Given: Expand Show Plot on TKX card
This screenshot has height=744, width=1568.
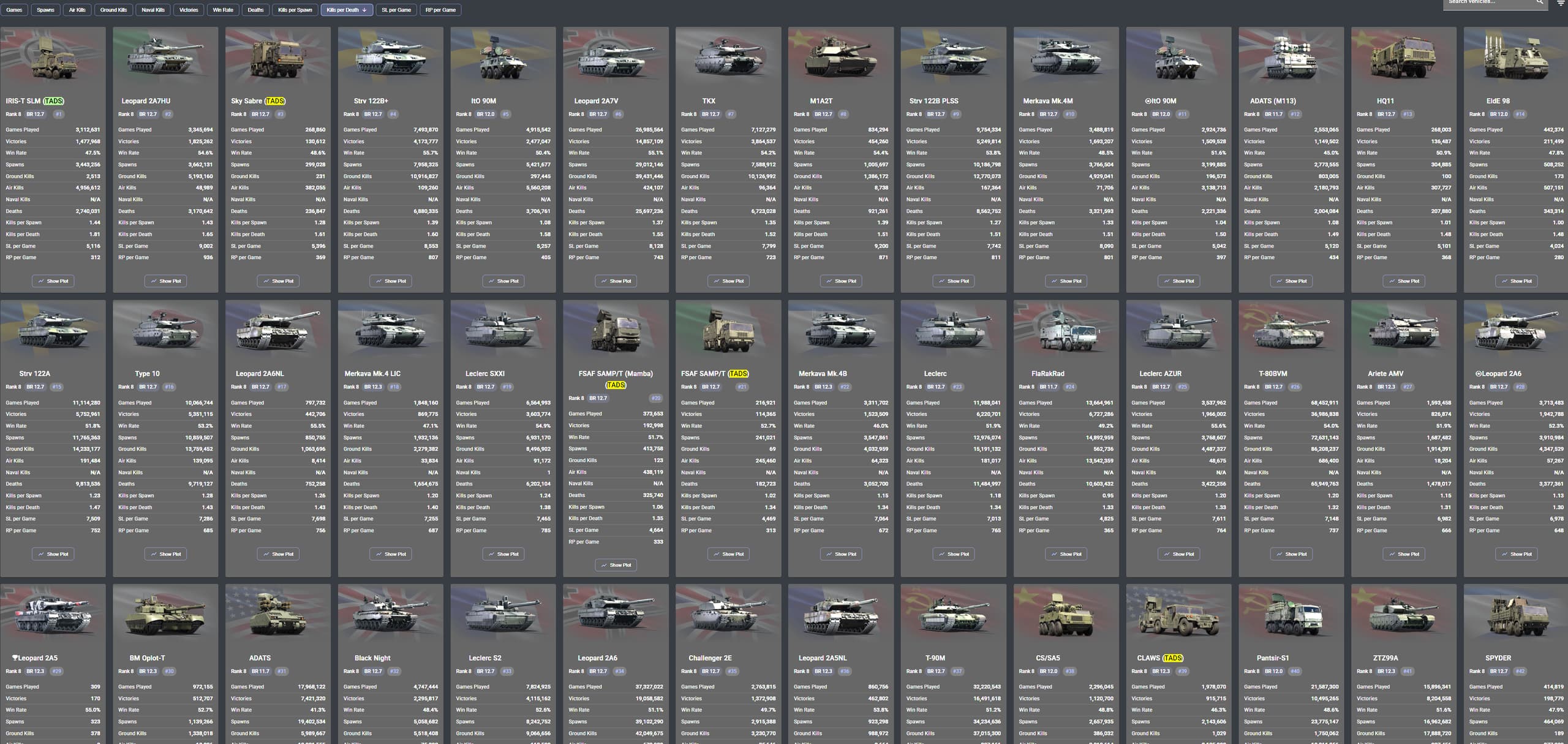Looking at the screenshot, I should (728, 281).
